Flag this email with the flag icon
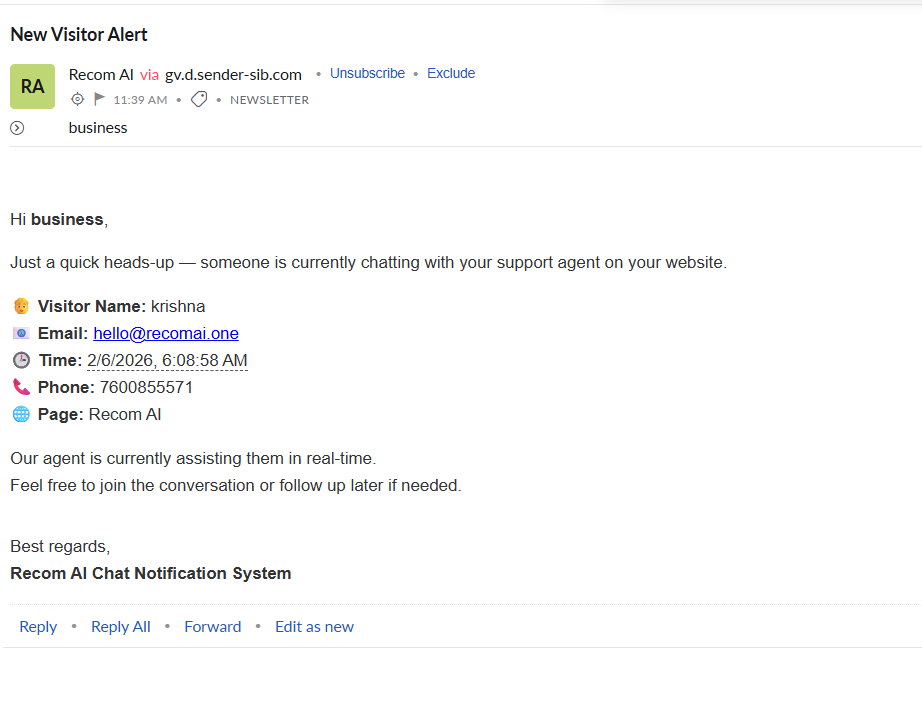 pos(99,99)
